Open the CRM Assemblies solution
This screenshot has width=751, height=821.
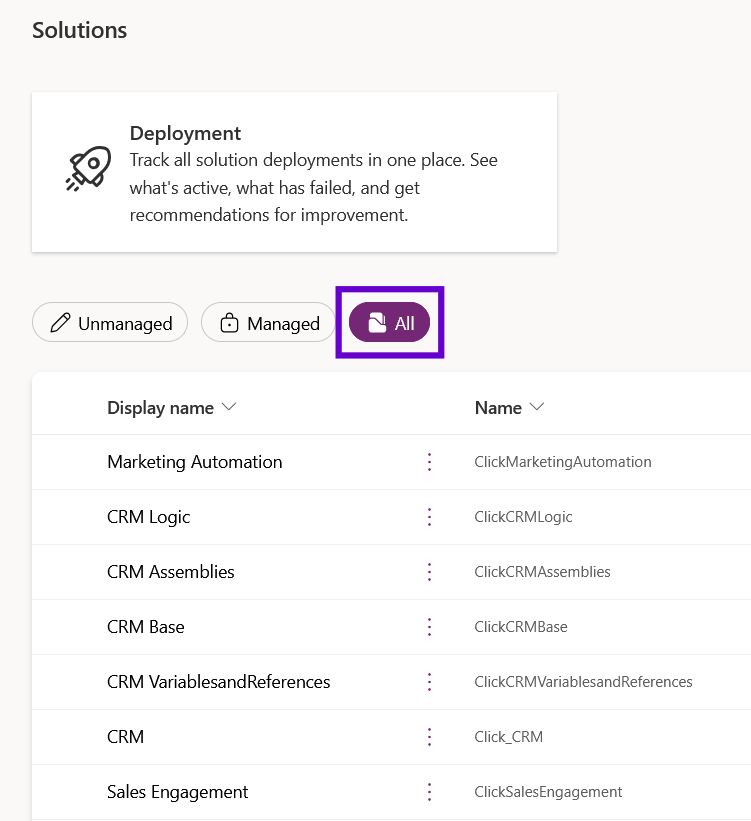(x=171, y=572)
